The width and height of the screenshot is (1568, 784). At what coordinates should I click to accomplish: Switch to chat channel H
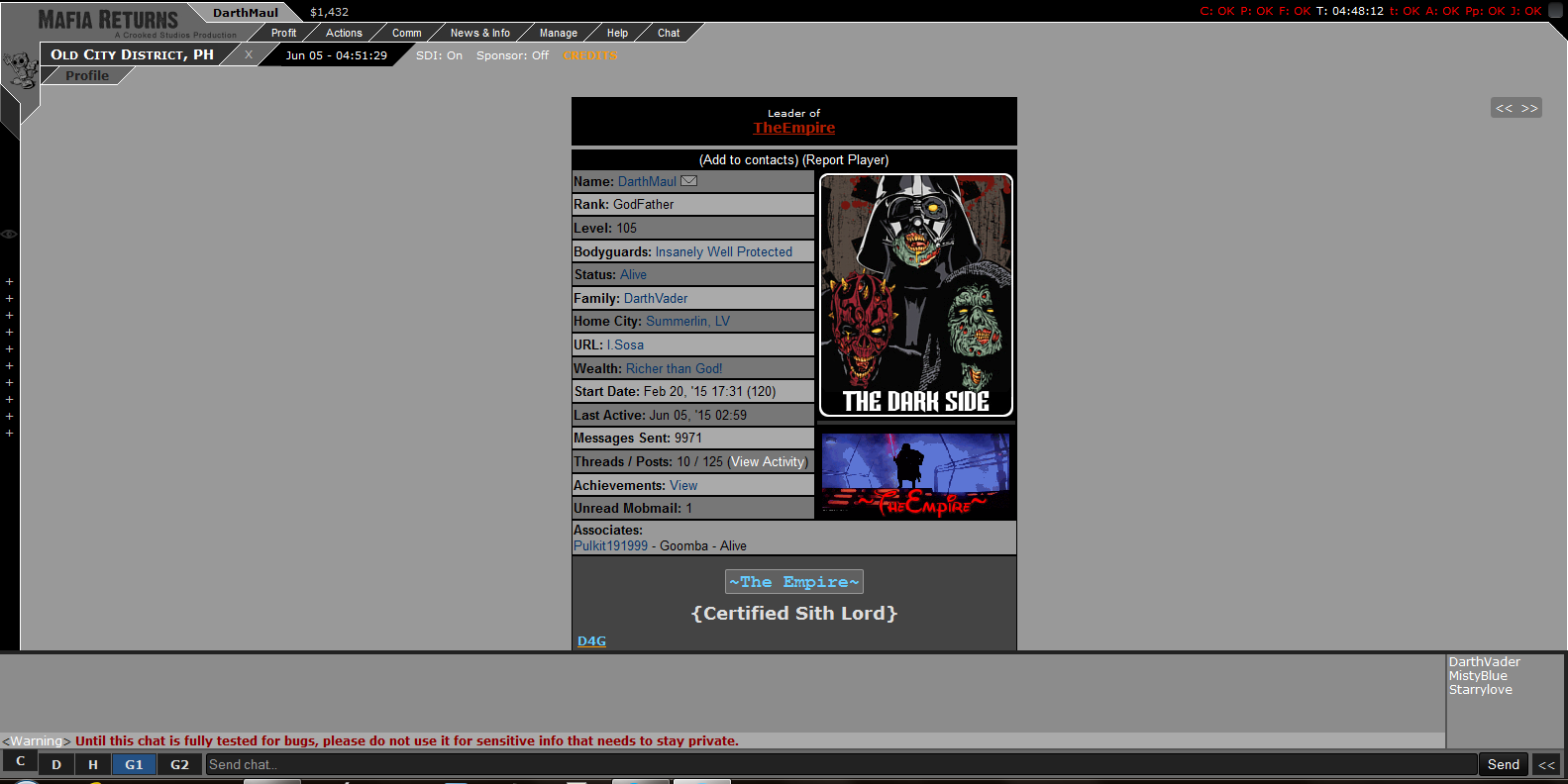coord(93,764)
